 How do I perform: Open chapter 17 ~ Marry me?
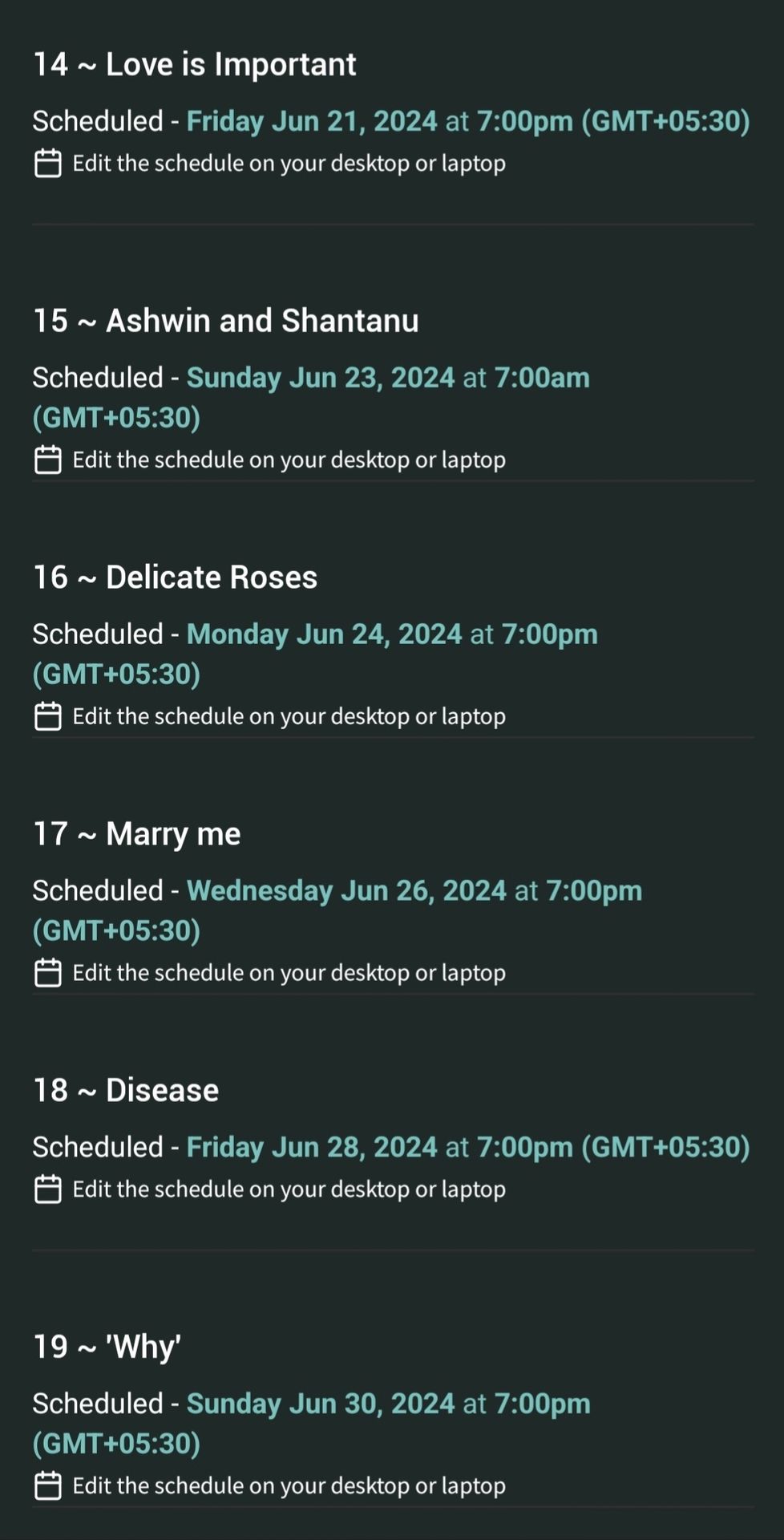[137, 834]
